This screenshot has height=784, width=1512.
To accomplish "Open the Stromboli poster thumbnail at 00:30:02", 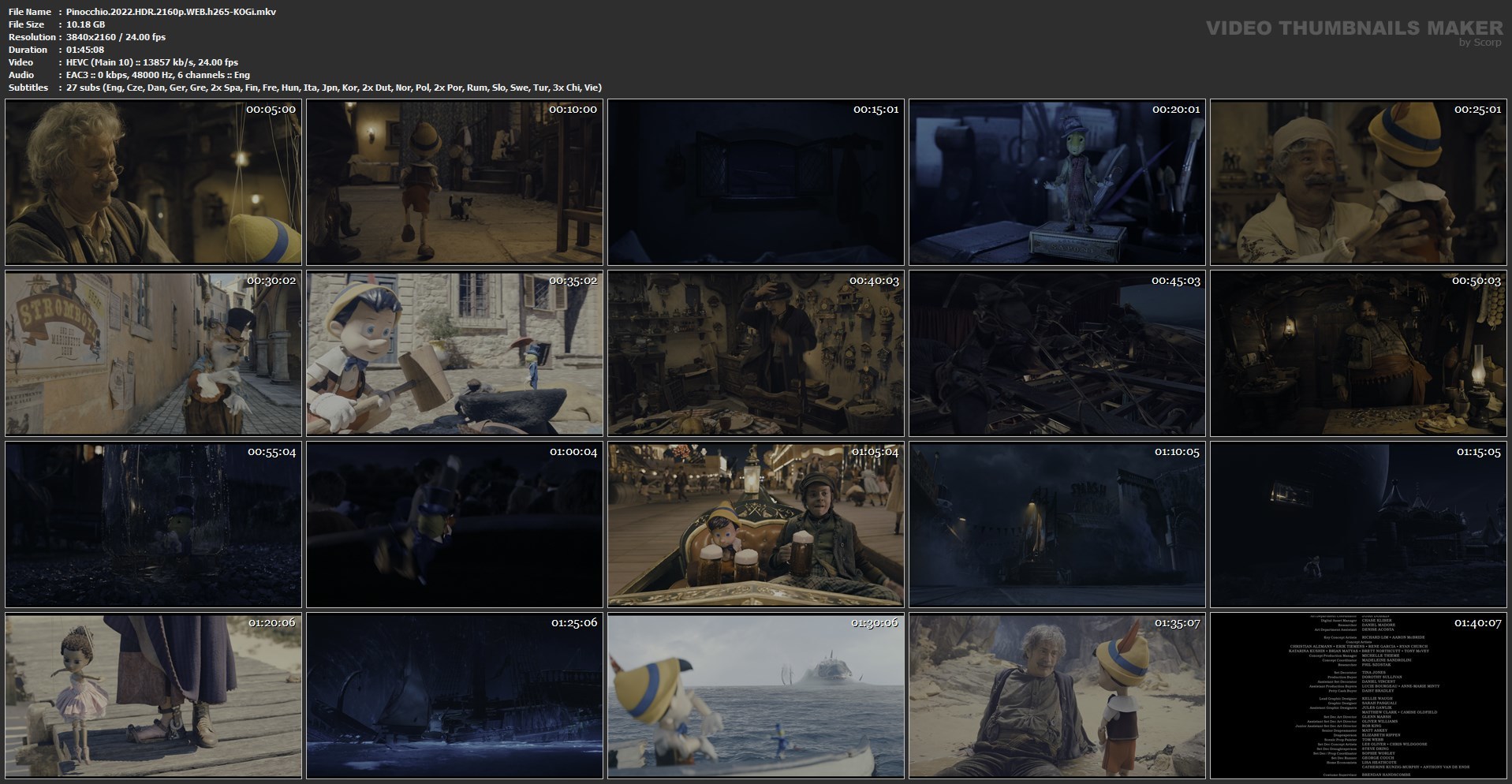I will coord(153,353).
